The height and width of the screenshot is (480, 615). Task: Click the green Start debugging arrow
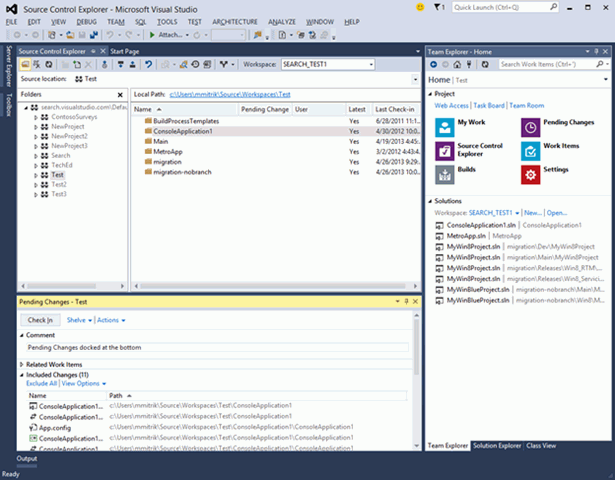152,35
